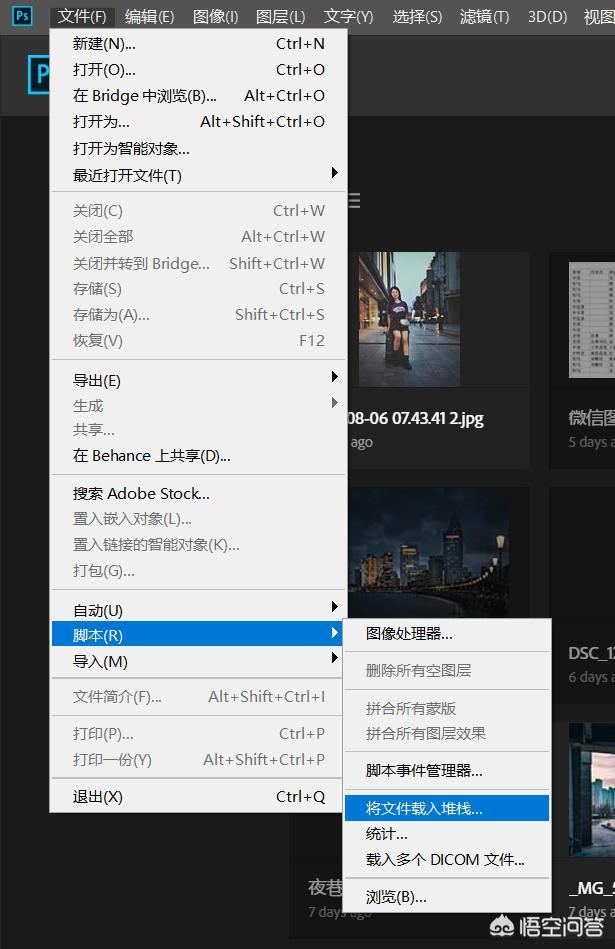Open 脚本事件管理器... from the submenu
The image size is (615, 949).
(x=424, y=770)
